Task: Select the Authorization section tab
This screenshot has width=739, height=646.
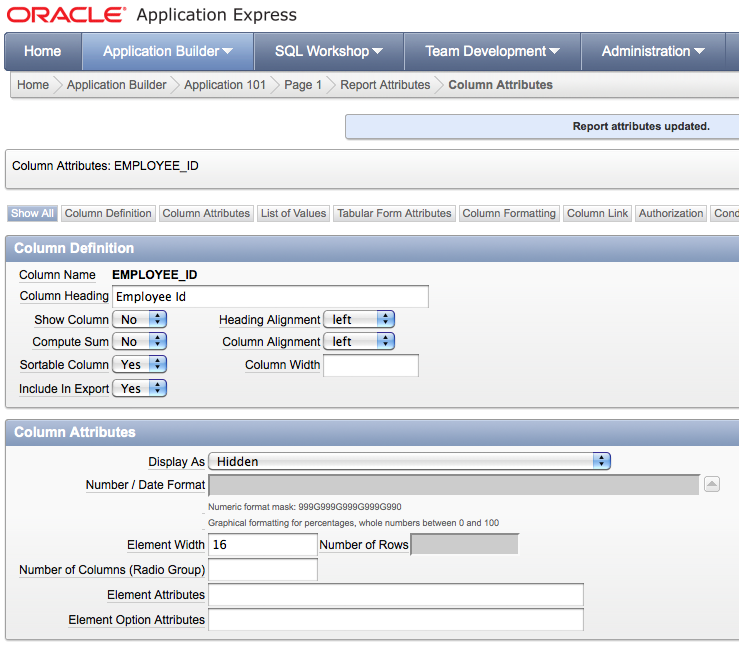Action: coord(671,213)
